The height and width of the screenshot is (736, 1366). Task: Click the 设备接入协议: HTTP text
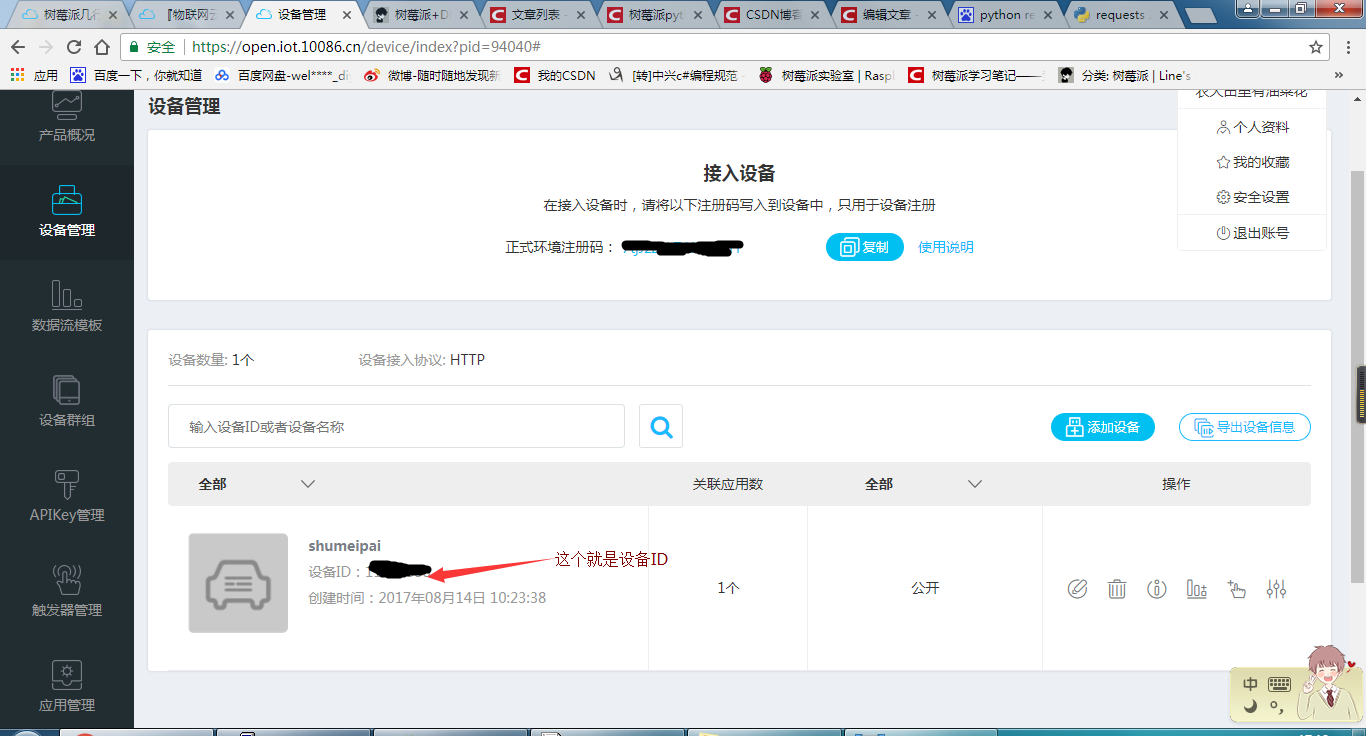422,360
